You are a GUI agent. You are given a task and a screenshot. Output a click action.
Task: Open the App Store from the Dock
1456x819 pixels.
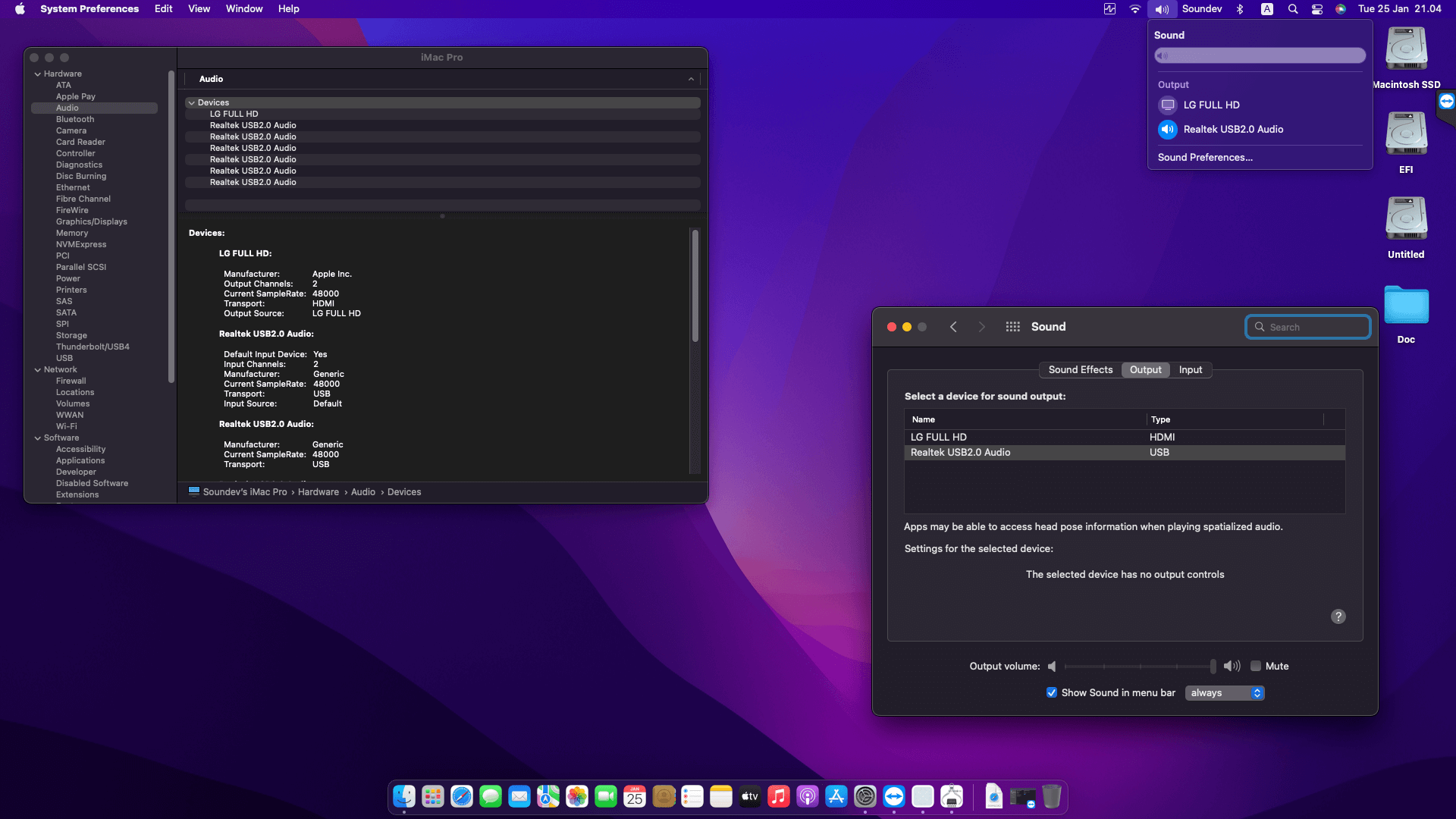[836, 796]
